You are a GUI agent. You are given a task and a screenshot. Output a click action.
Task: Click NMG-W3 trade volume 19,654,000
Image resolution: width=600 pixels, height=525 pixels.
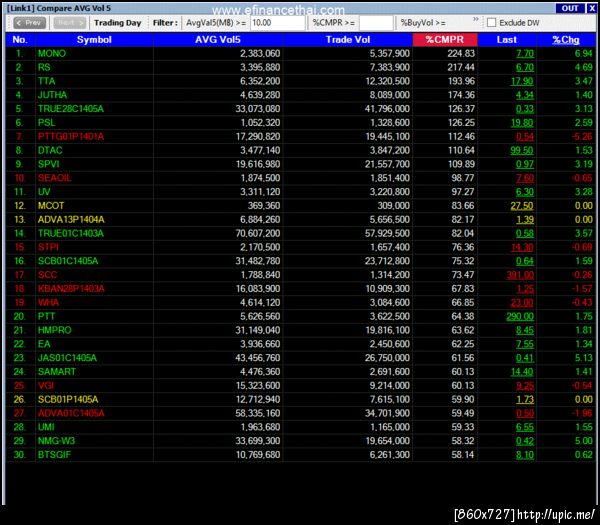(x=388, y=441)
